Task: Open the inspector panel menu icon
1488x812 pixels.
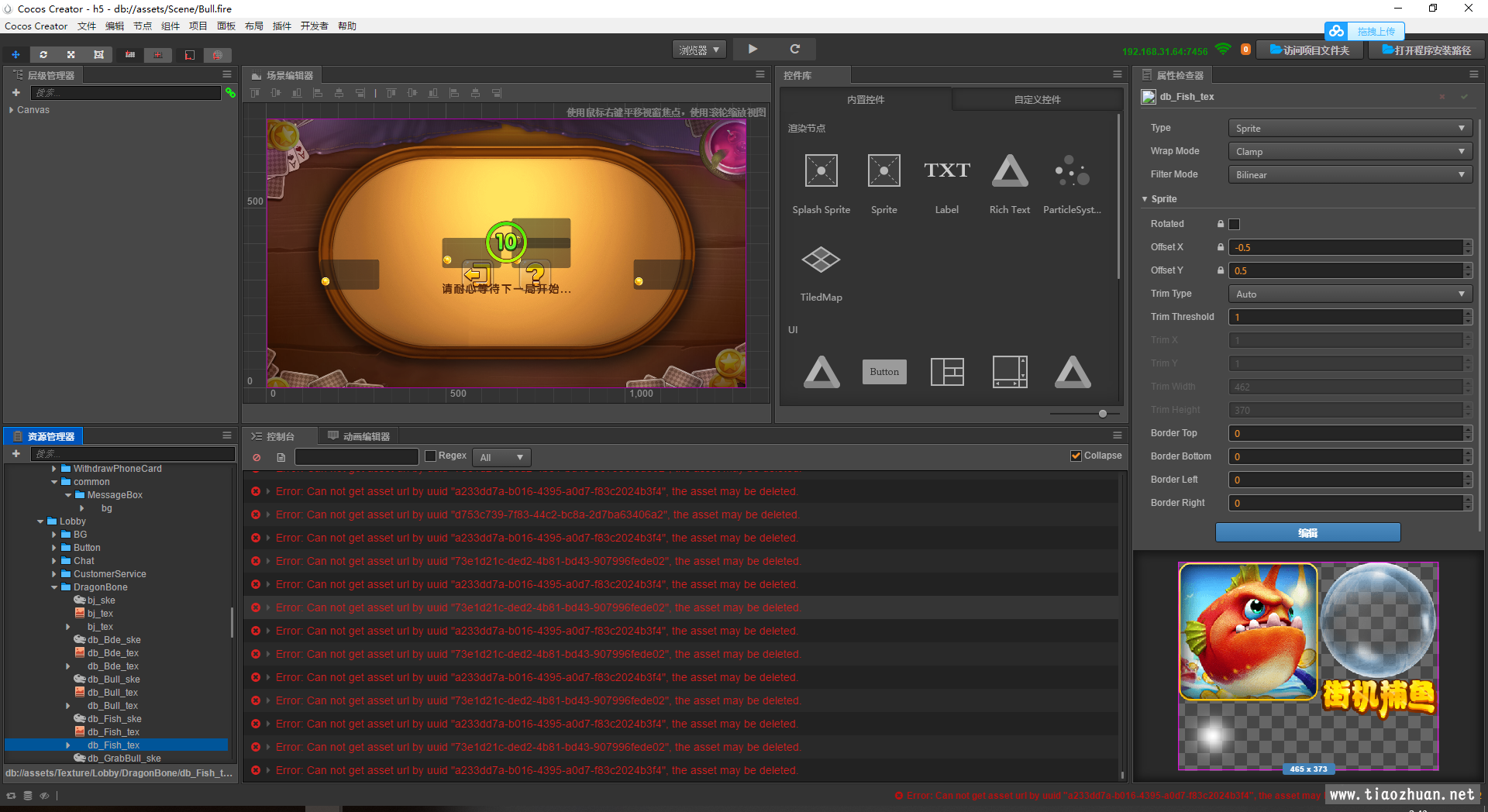Action: click(x=1474, y=75)
